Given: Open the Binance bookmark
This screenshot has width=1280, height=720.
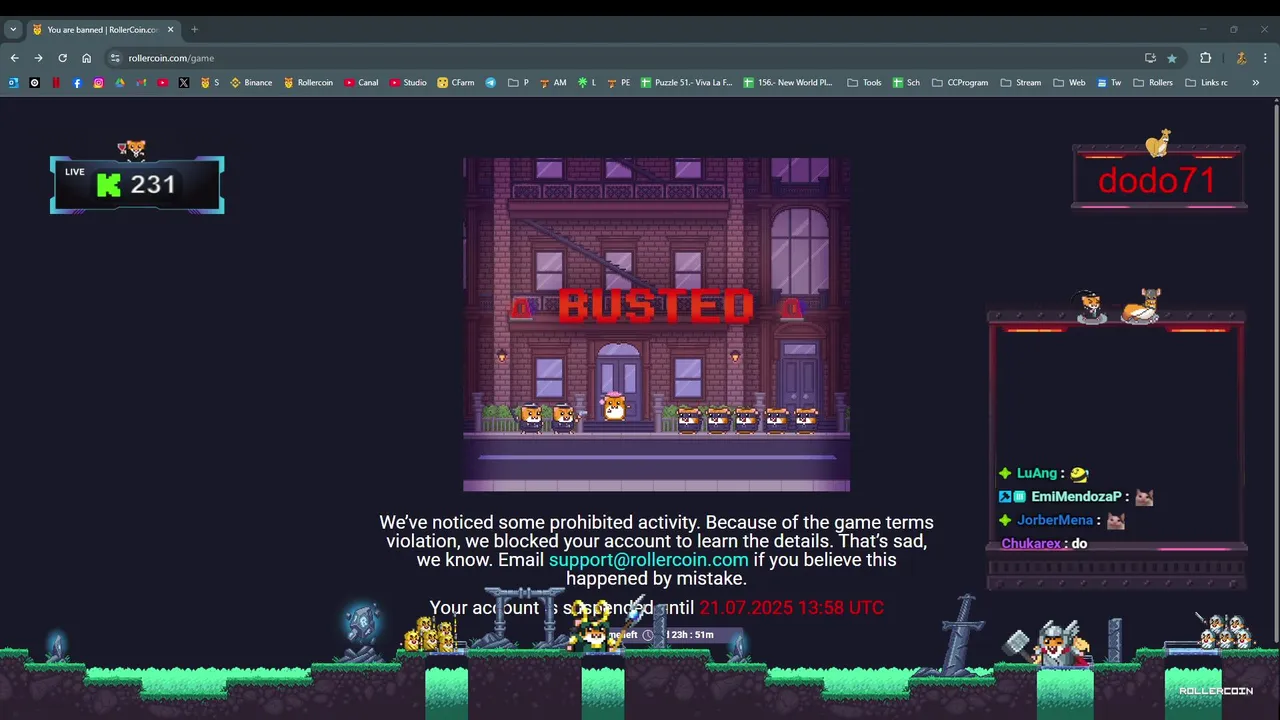Looking at the screenshot, I should [x=251, y=83].
